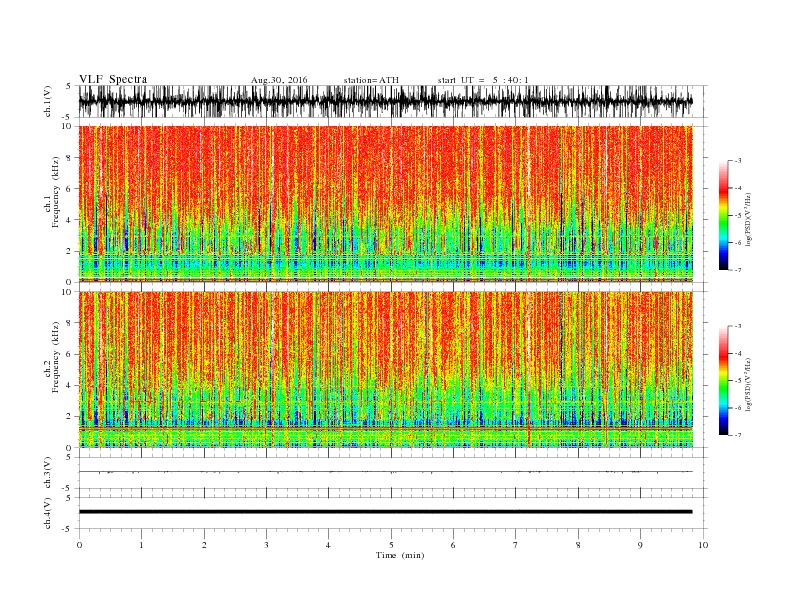Click the thick ch.4 voltage trace line
Image resolution: width=792 pixels, height=612 pixels.
(x=386, y=512)
